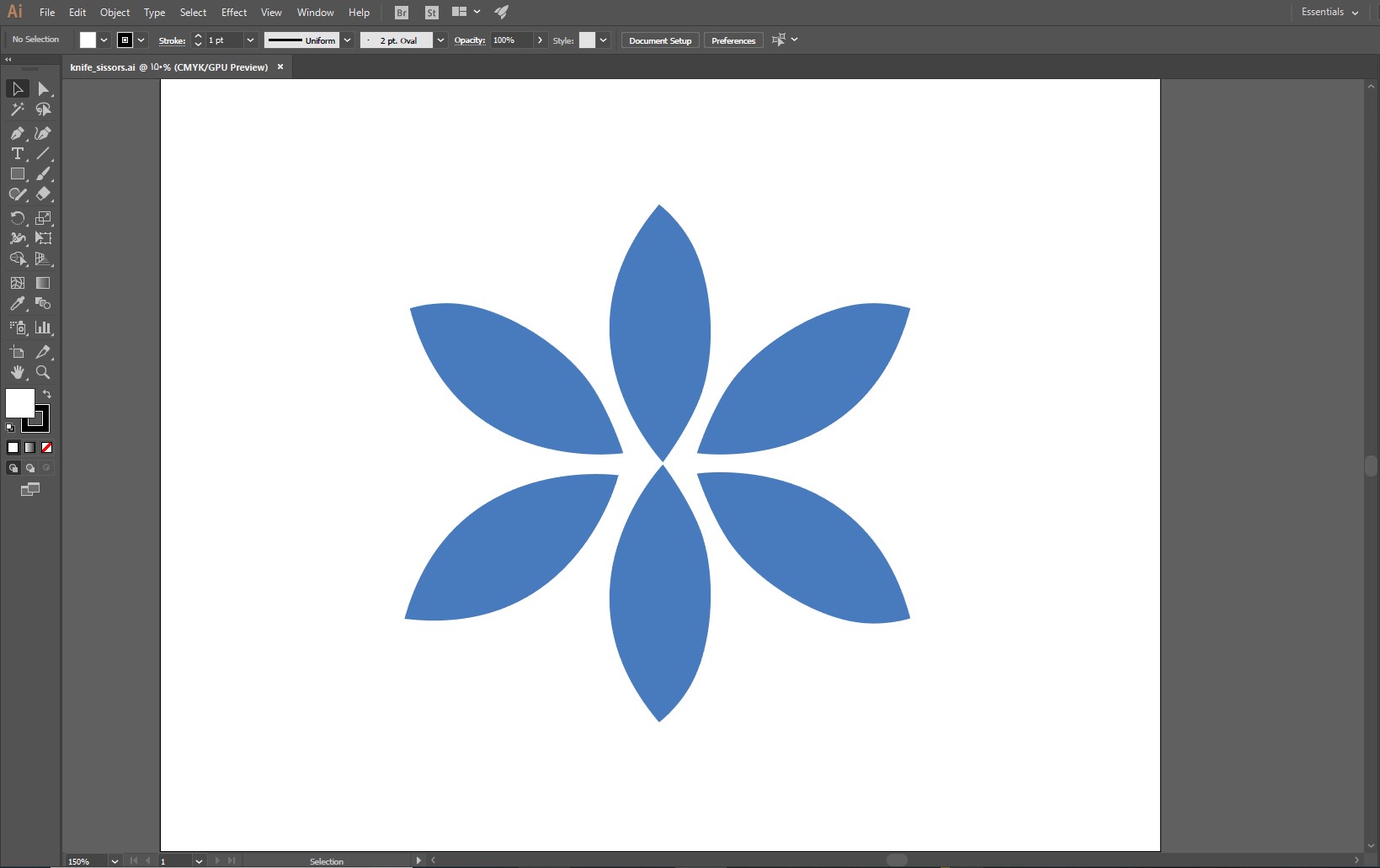Set paint to None mode
Viewport: 1380px width, 868px height.
(47, 448)
